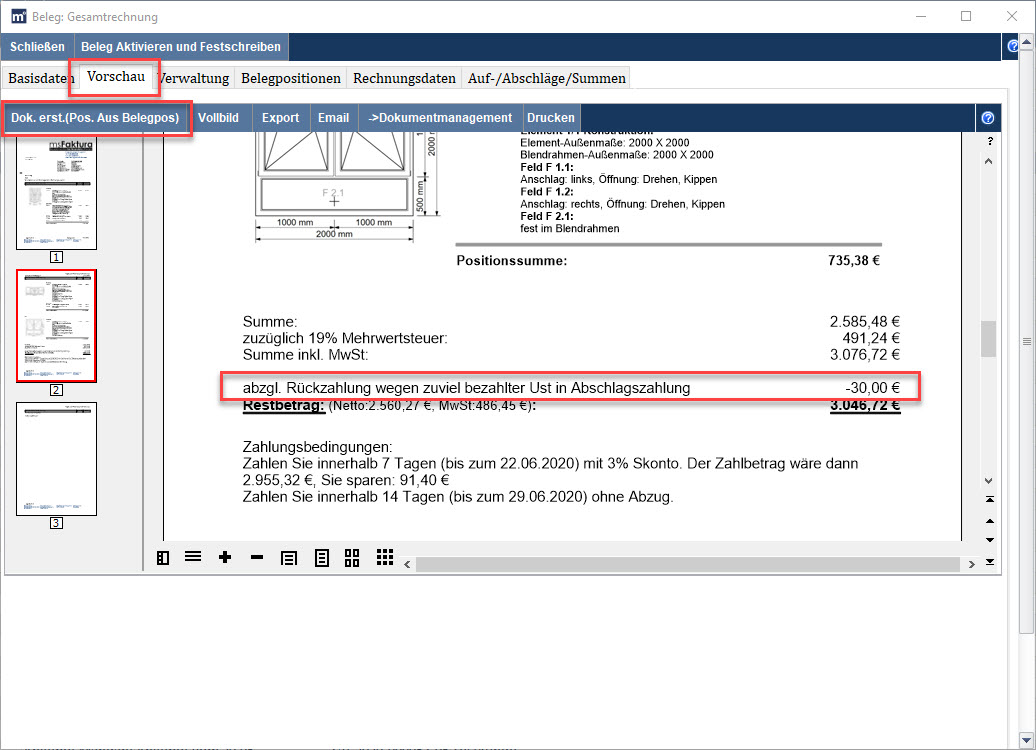Open help icon in preview toolbar

coord(988,118)
